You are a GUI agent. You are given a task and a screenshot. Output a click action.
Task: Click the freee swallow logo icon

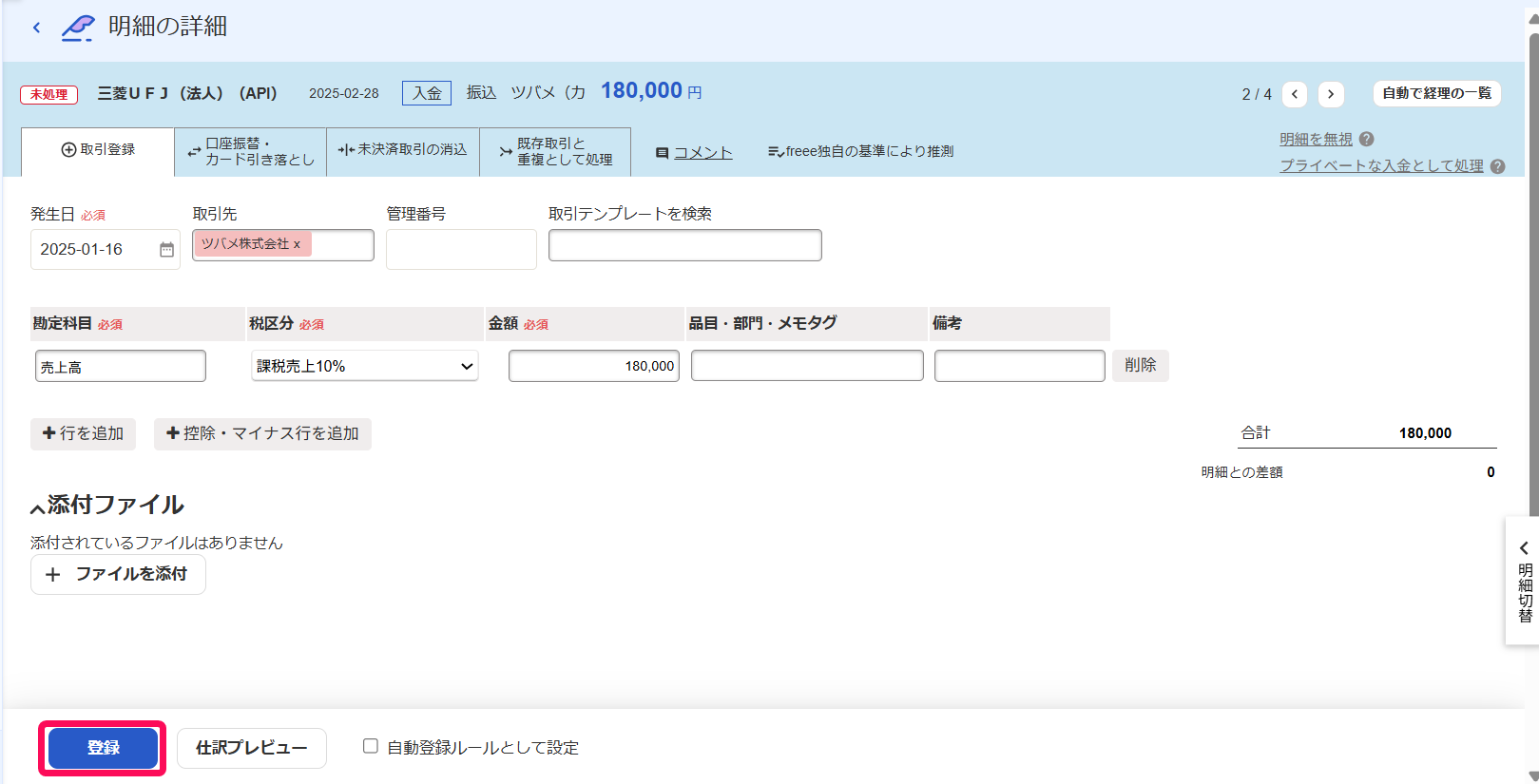click(x=78, y=28)
